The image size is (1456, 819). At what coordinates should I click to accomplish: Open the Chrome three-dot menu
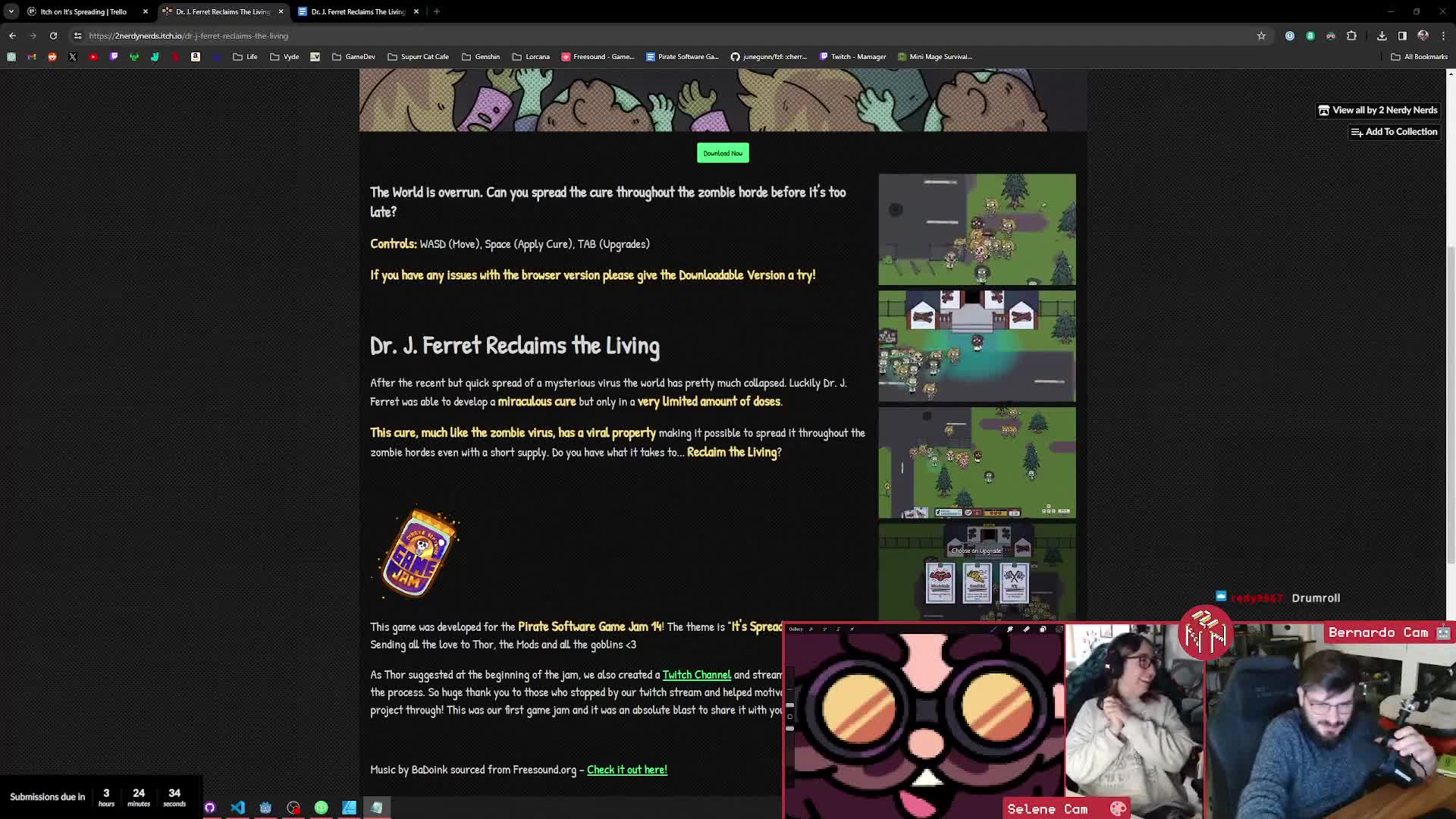pyautogui.click(x=1443, y=36)
